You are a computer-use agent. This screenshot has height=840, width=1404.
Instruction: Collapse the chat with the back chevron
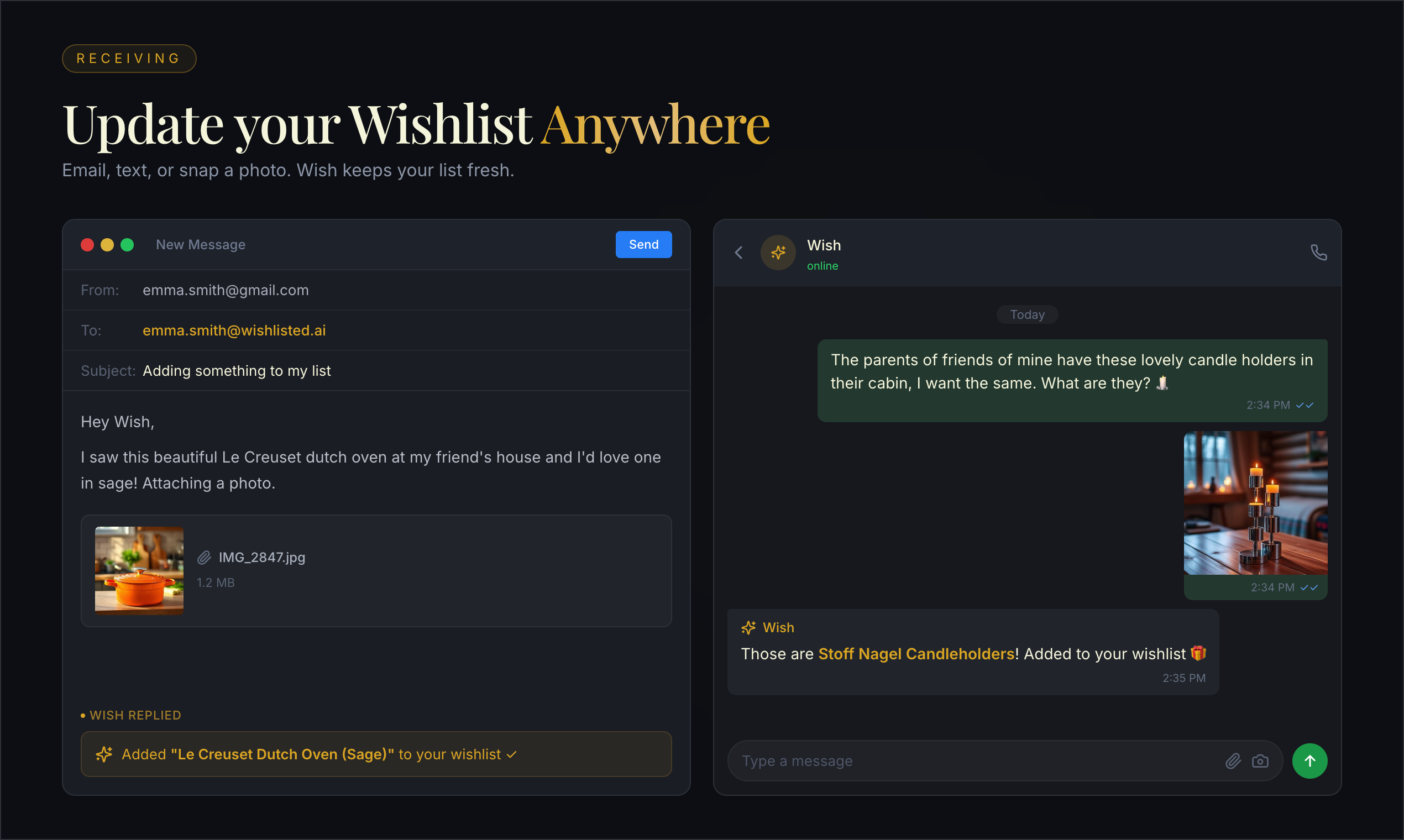(x=738, y=253)
